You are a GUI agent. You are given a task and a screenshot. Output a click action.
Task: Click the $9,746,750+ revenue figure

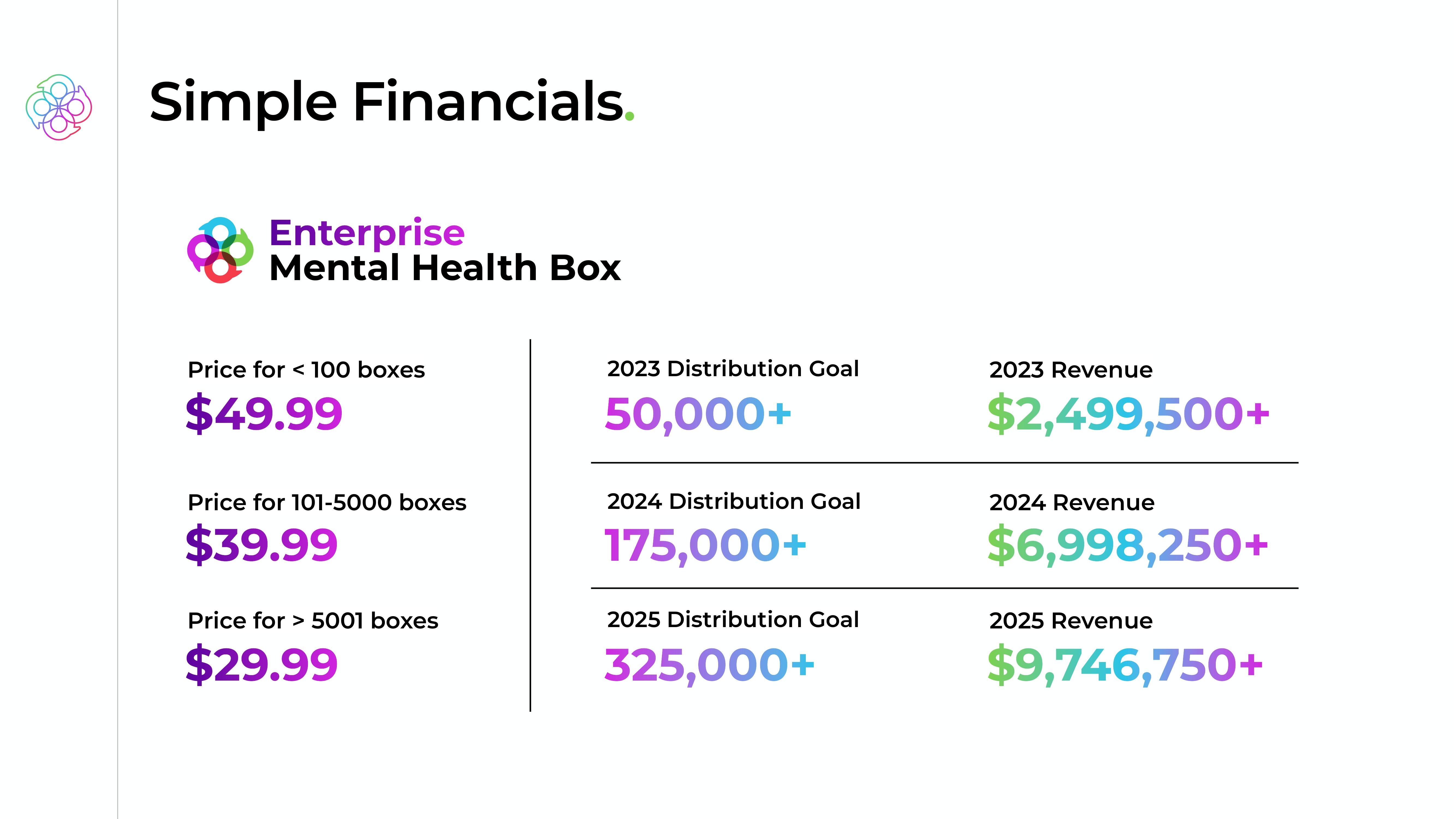(x=1125, y=665)
